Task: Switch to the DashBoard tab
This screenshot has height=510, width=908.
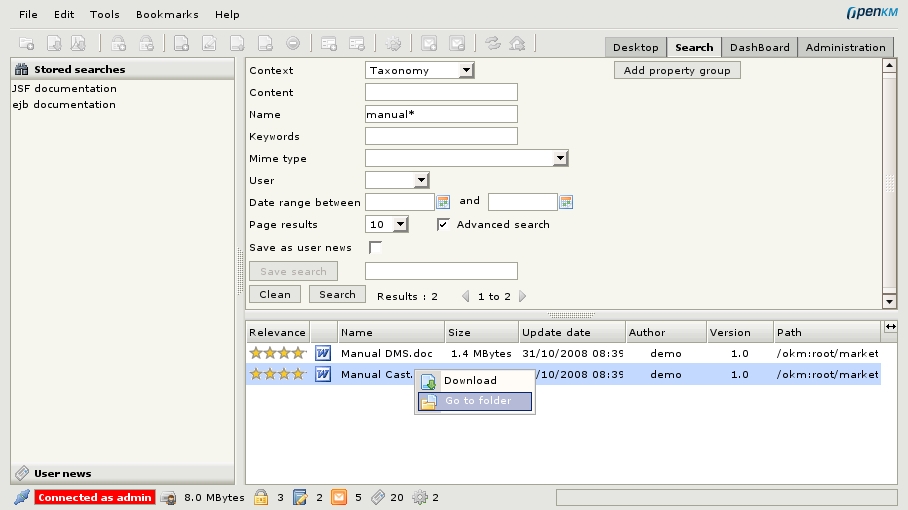Action: 760,47
